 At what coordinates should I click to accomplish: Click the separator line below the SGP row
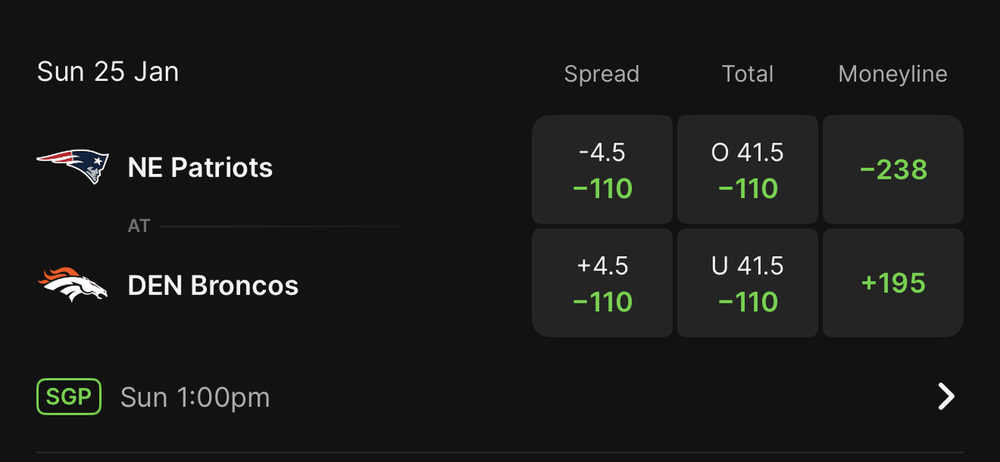[500, 451]
